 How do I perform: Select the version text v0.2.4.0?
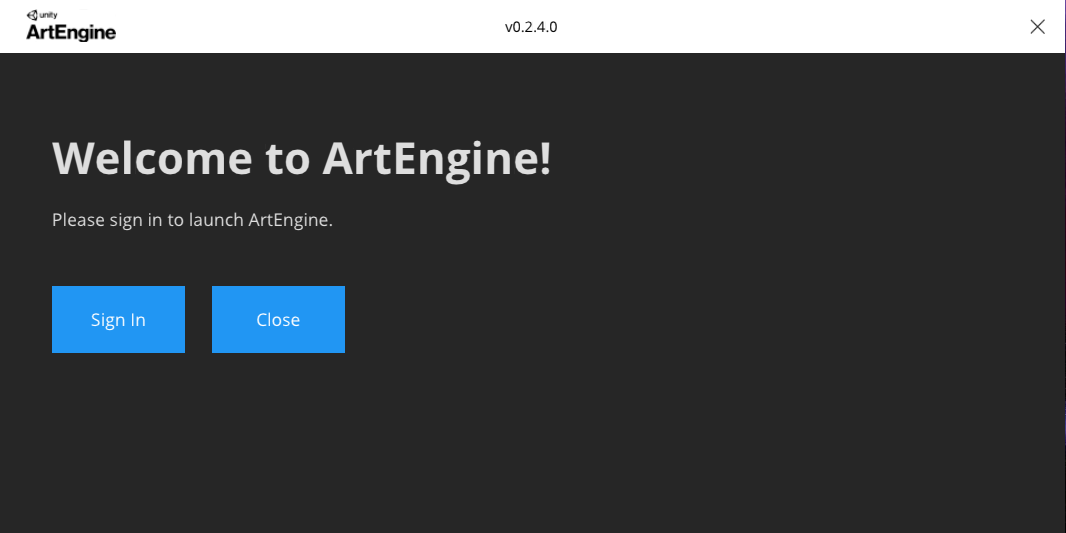(x=531, y=27)
